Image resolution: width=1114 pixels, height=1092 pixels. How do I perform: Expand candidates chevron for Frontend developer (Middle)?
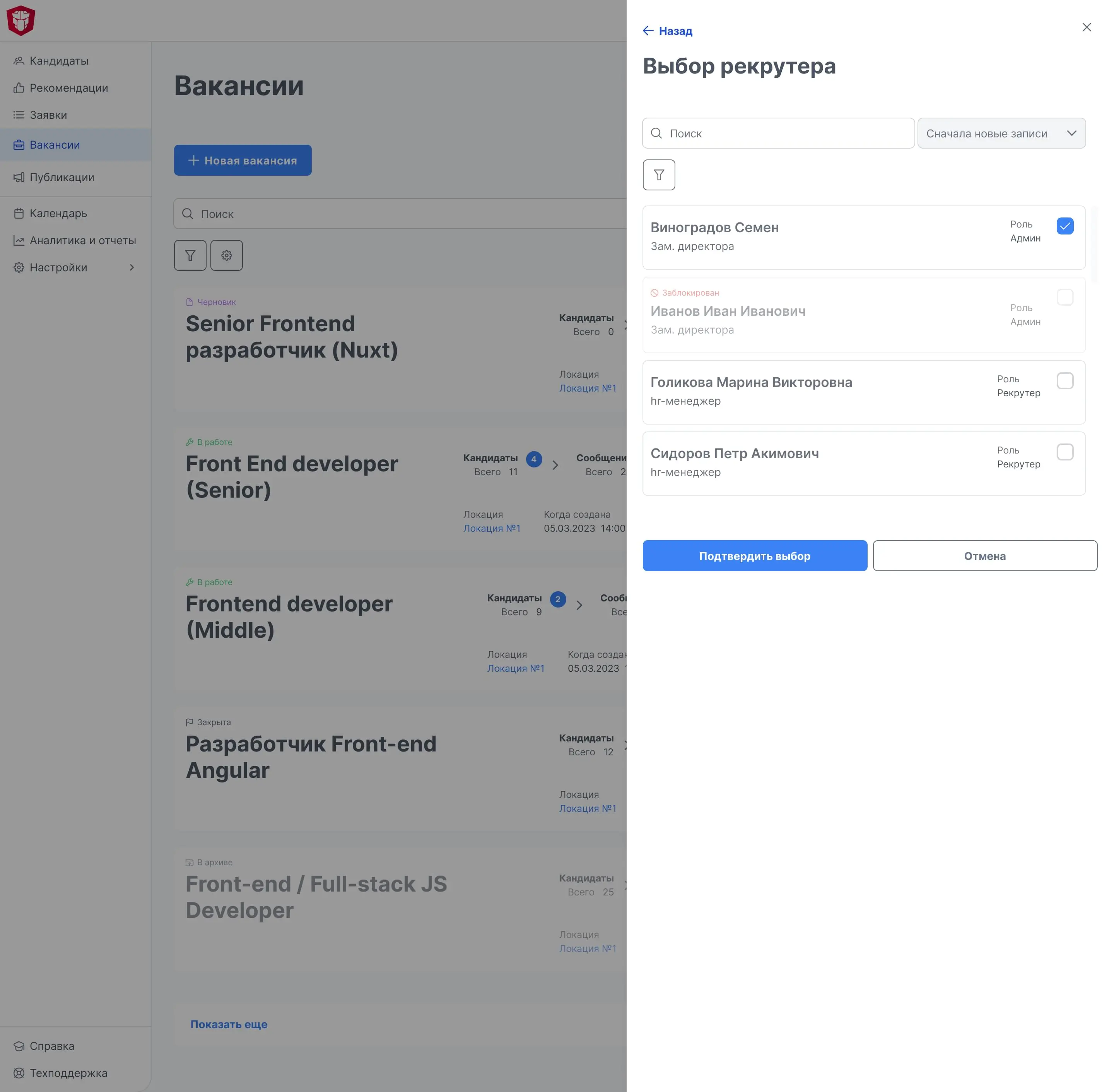[x=579, y=605]
